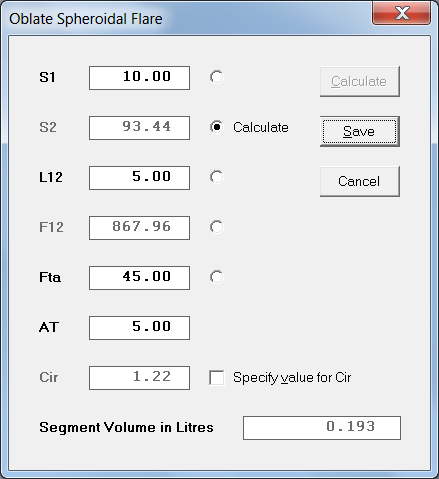Click the F12 label

[51, 227]
